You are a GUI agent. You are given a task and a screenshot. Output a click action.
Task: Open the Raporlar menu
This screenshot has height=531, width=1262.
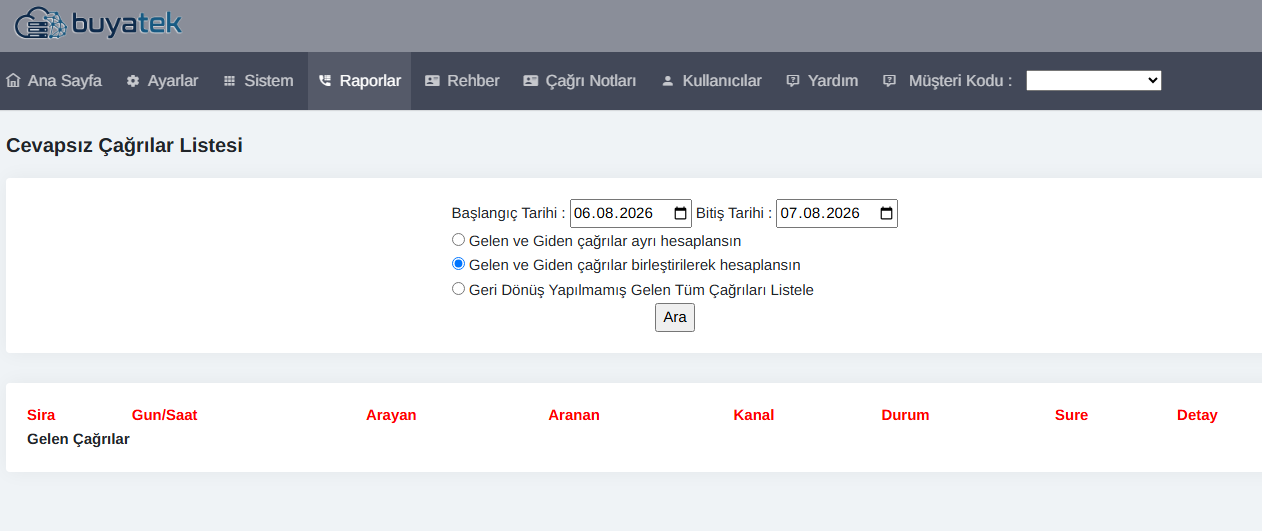coord(360,81)
